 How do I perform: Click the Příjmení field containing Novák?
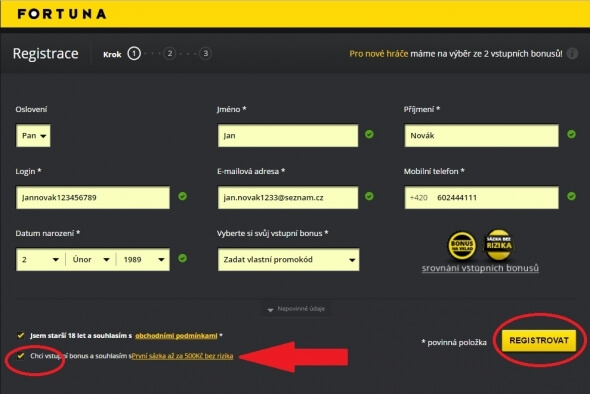pos(481,135)
